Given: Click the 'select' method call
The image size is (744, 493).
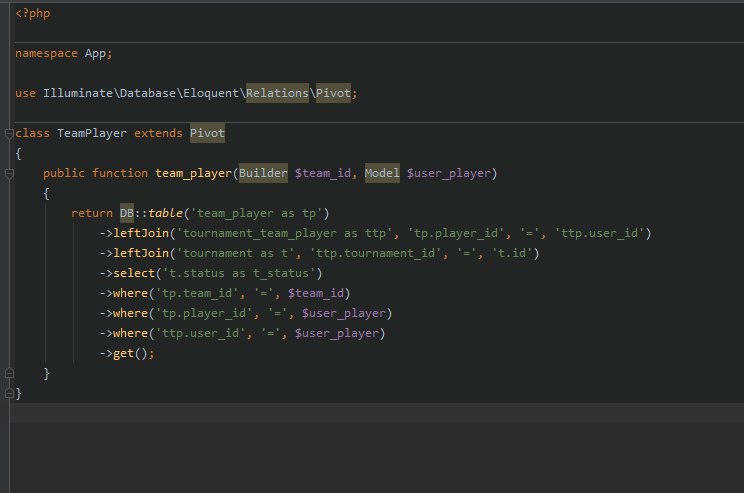Looking at the screenshot, I should (134, 273).
